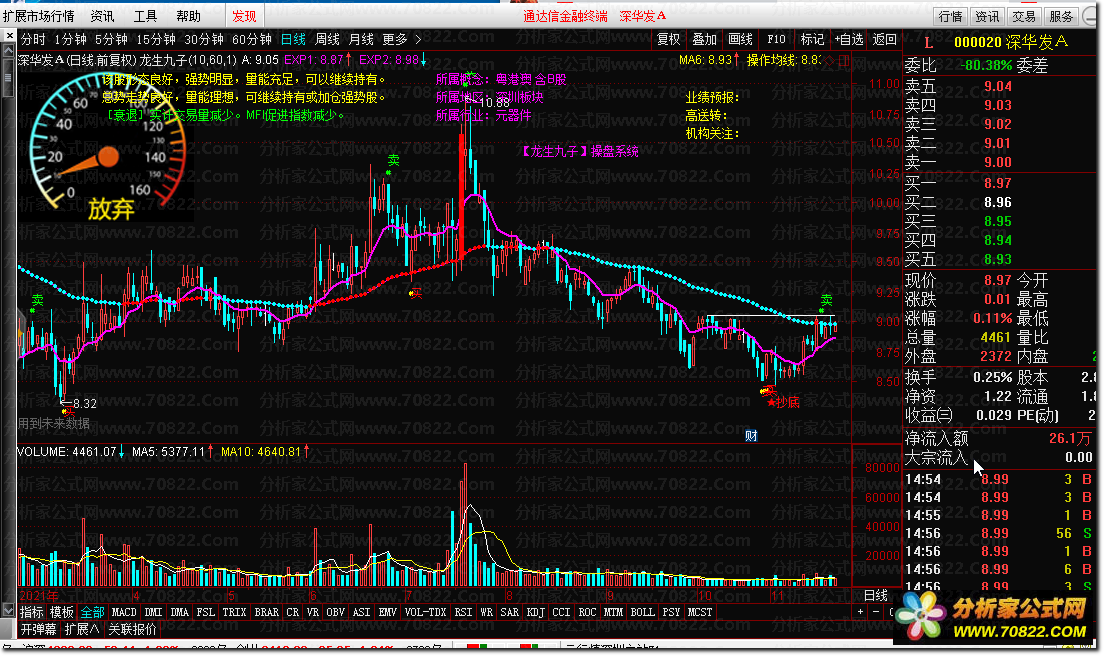Switch to the 1分钟 period
The image size is (1105, 656).
70,39
